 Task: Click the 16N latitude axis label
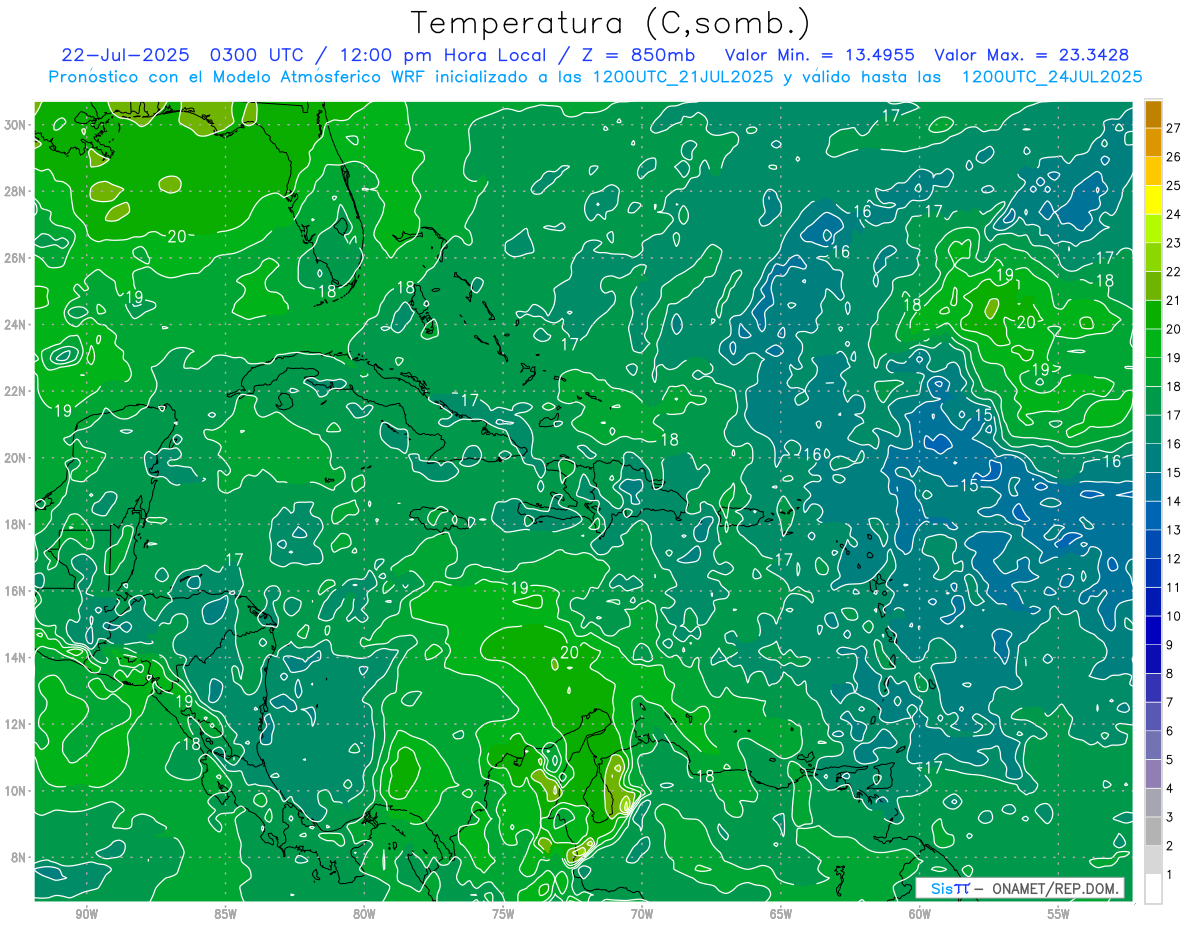tap(15, 591)
